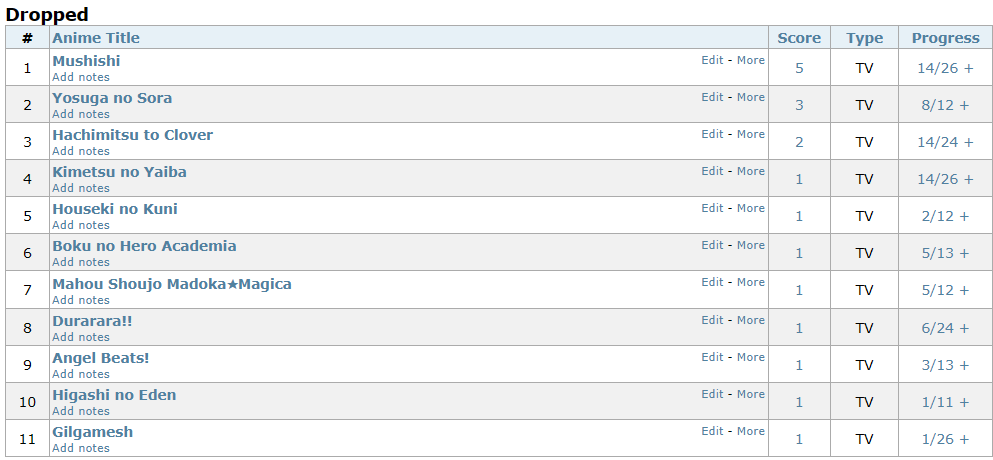993x460 pixels.
Task: Edit the Hachimitsu to Clover entry
Action: tap(712, 134)
